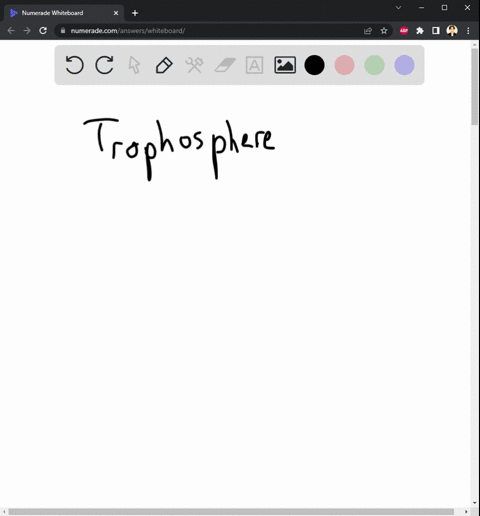Open the tab search dropdown chevron
The width and height of the screenshot is (480, 516).
(398, 7)
